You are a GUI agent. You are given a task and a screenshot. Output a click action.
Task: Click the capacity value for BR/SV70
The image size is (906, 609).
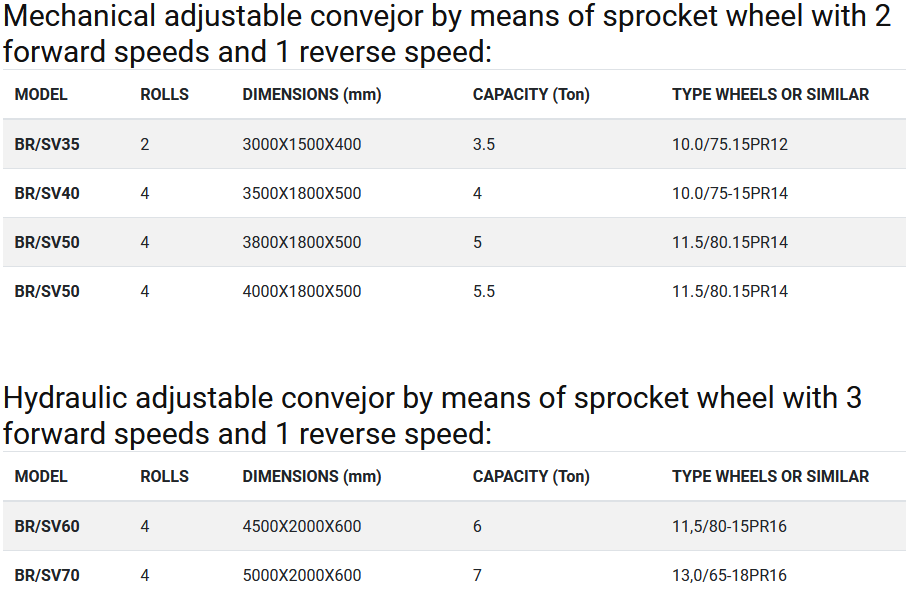click(x=477, y=575)
